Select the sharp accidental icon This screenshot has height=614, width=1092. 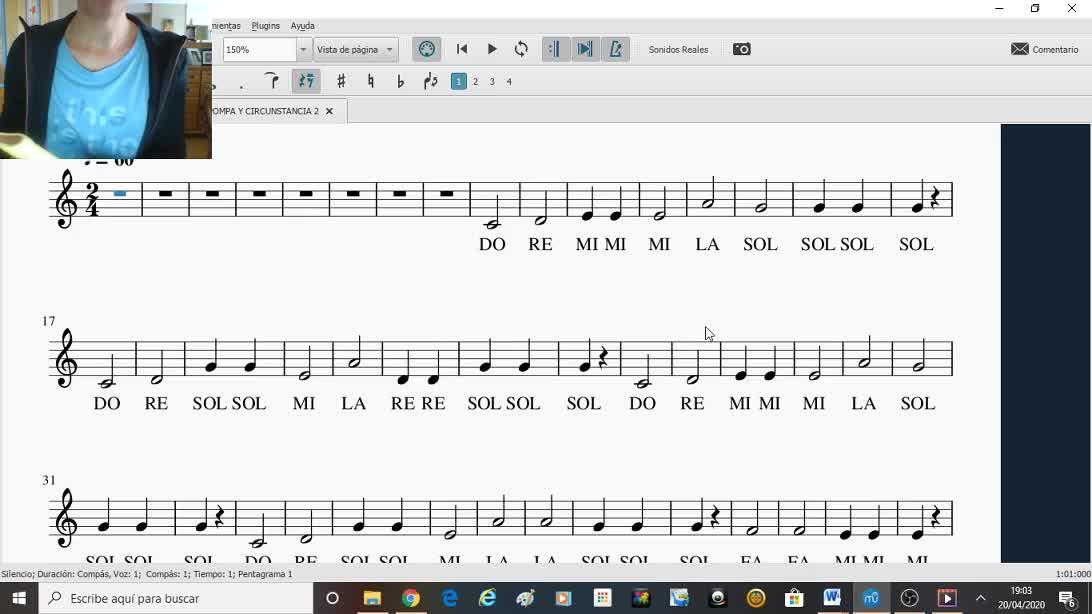tap(341, 81)
